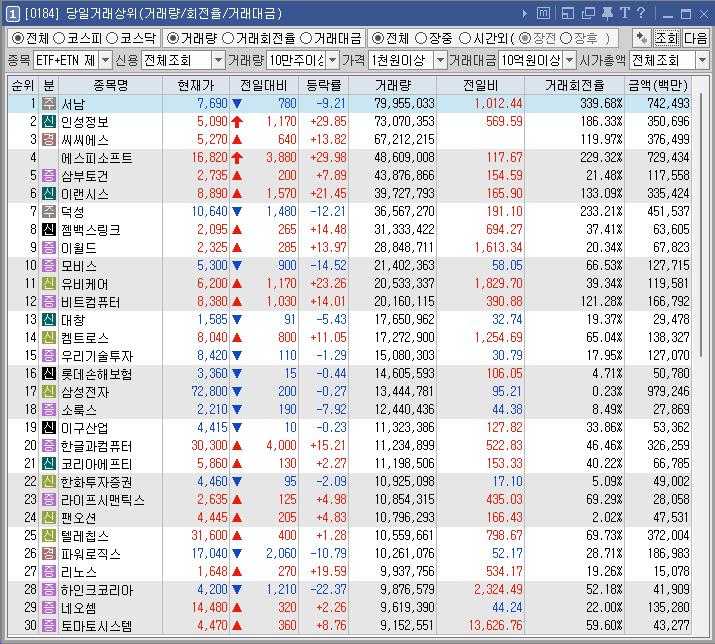Click the black 신 badge in the 롯데손해보험 row
This screenshot has width=715, height=644.
tap(49, 374)
